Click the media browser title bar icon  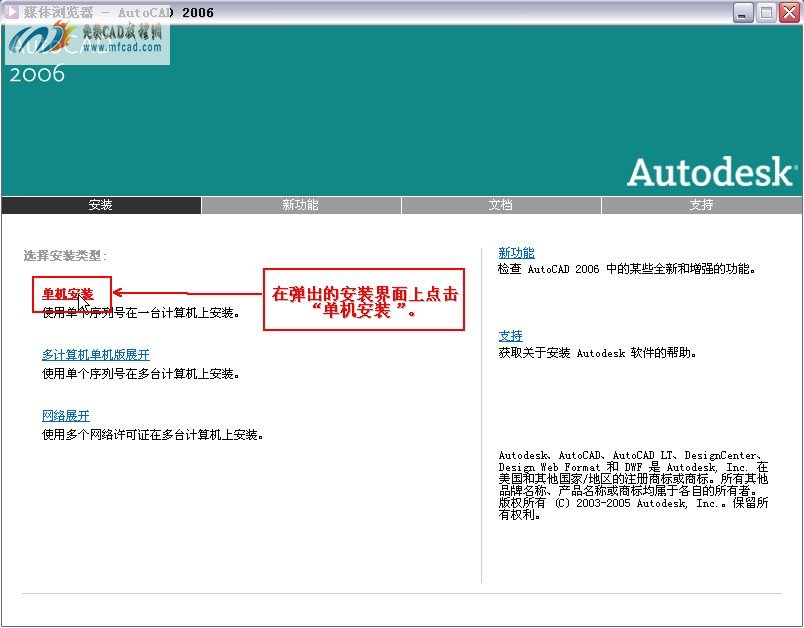11,11
